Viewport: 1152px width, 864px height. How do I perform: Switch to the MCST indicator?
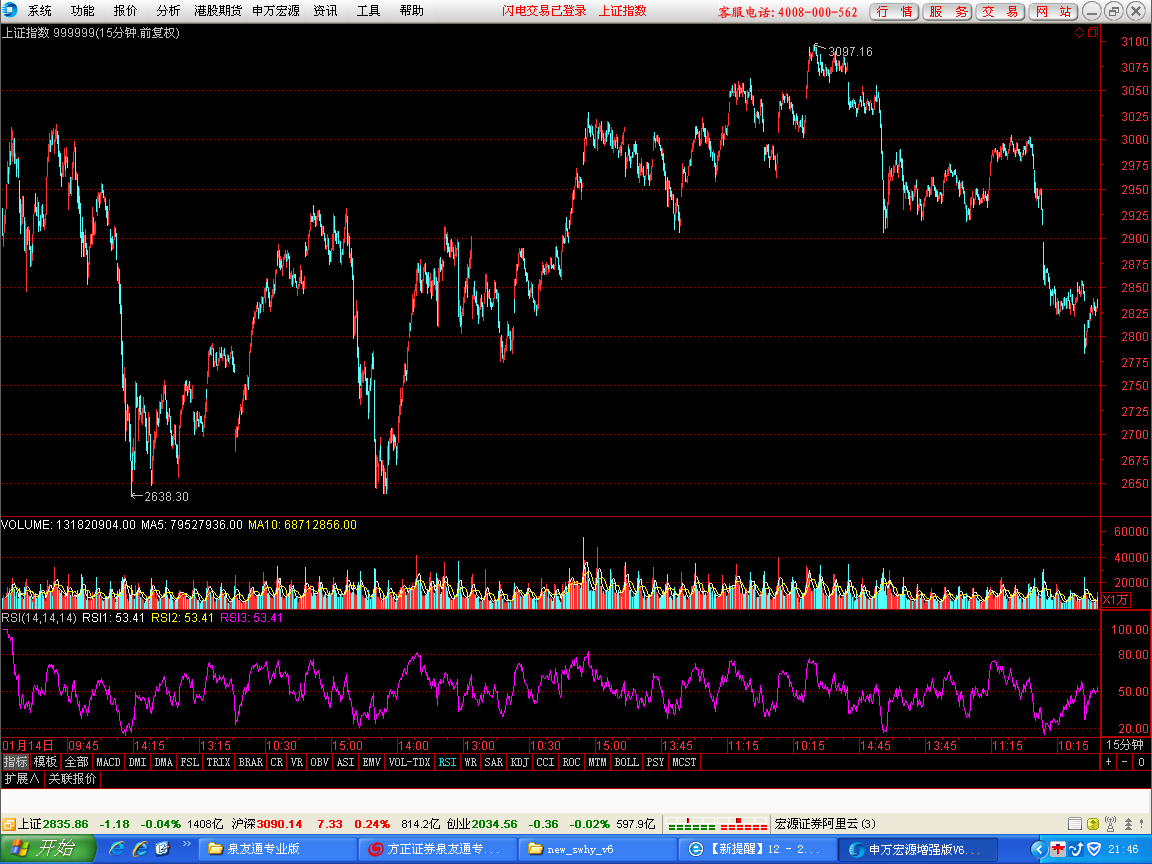684,763
